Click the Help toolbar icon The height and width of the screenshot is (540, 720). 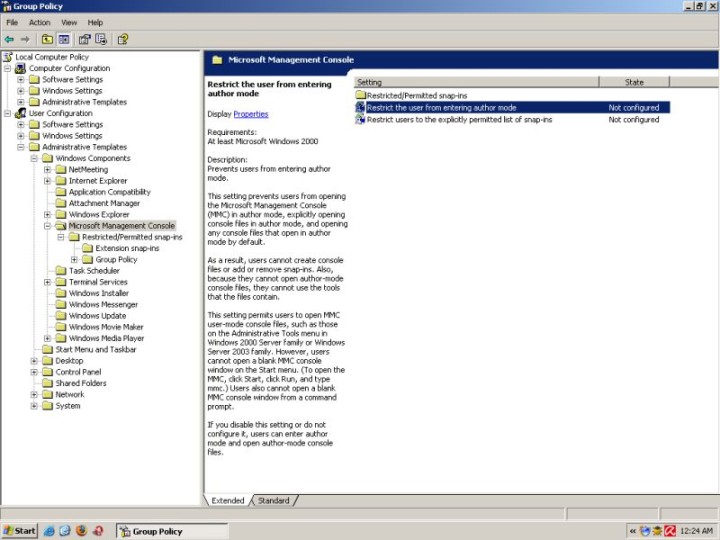tap(122, 39)
